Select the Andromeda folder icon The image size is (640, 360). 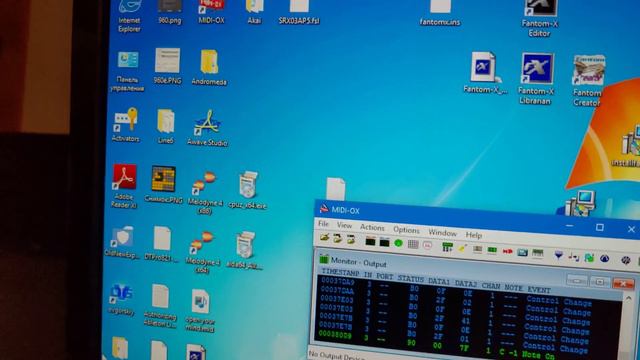[x=209, y=67]
